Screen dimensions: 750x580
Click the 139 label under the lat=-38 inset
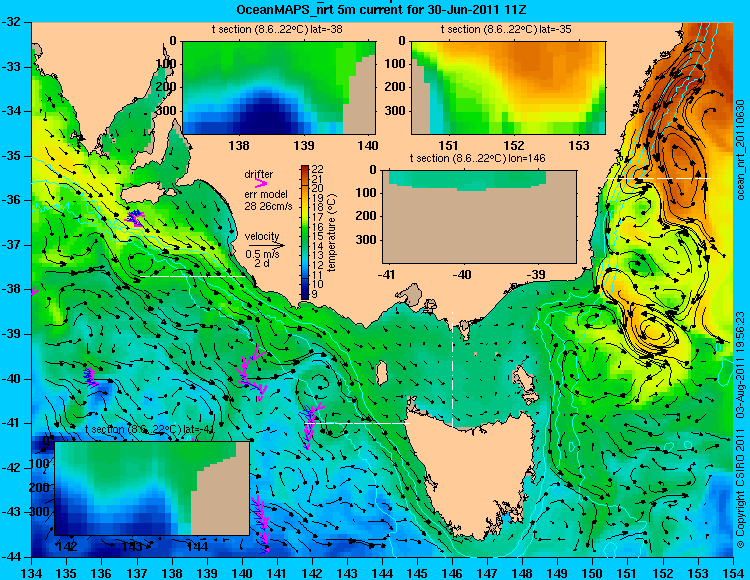(x=304, y=145)
